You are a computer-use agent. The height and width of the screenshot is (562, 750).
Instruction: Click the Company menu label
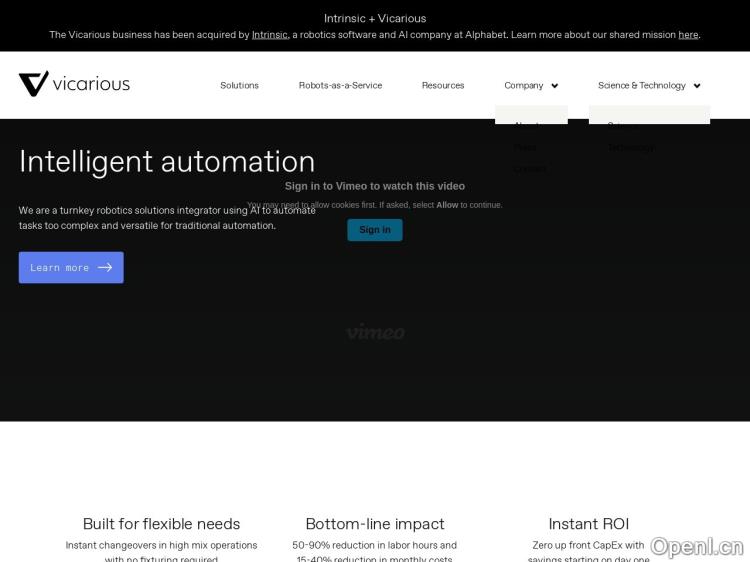[523, 86]
